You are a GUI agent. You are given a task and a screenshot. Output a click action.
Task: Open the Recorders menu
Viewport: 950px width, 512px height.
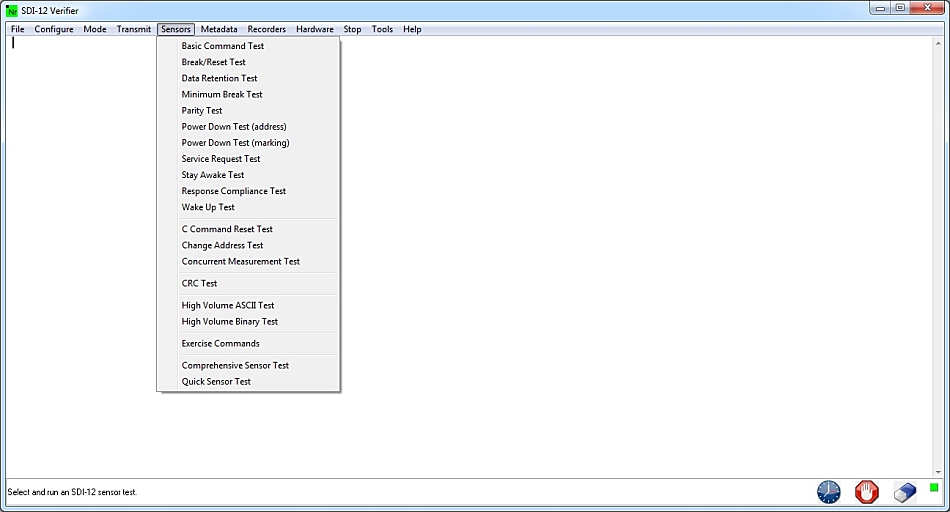click(267, 29)
